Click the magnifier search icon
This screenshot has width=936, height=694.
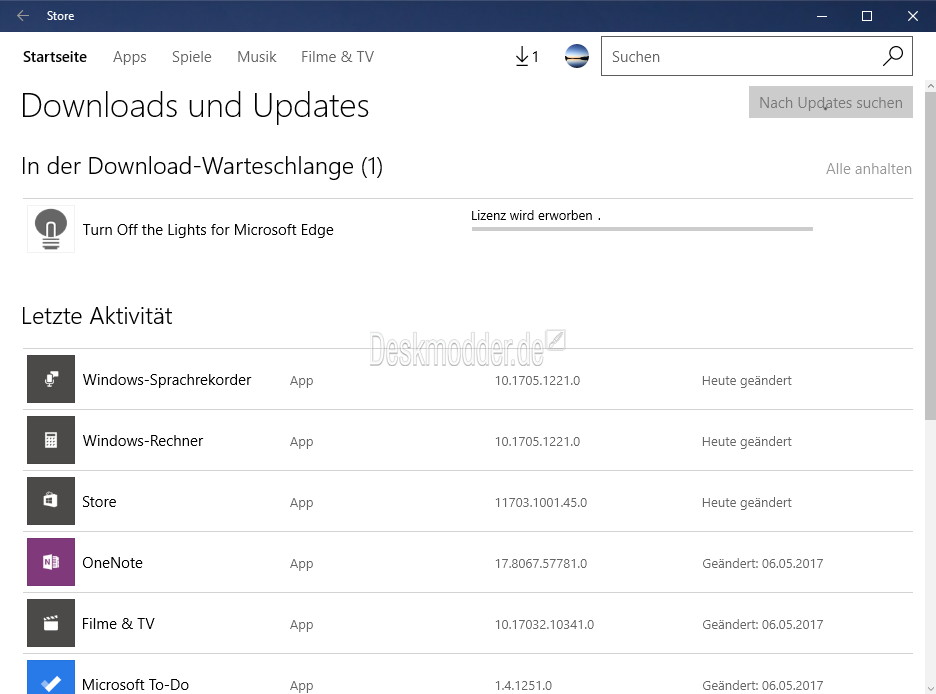click(892, 56)
